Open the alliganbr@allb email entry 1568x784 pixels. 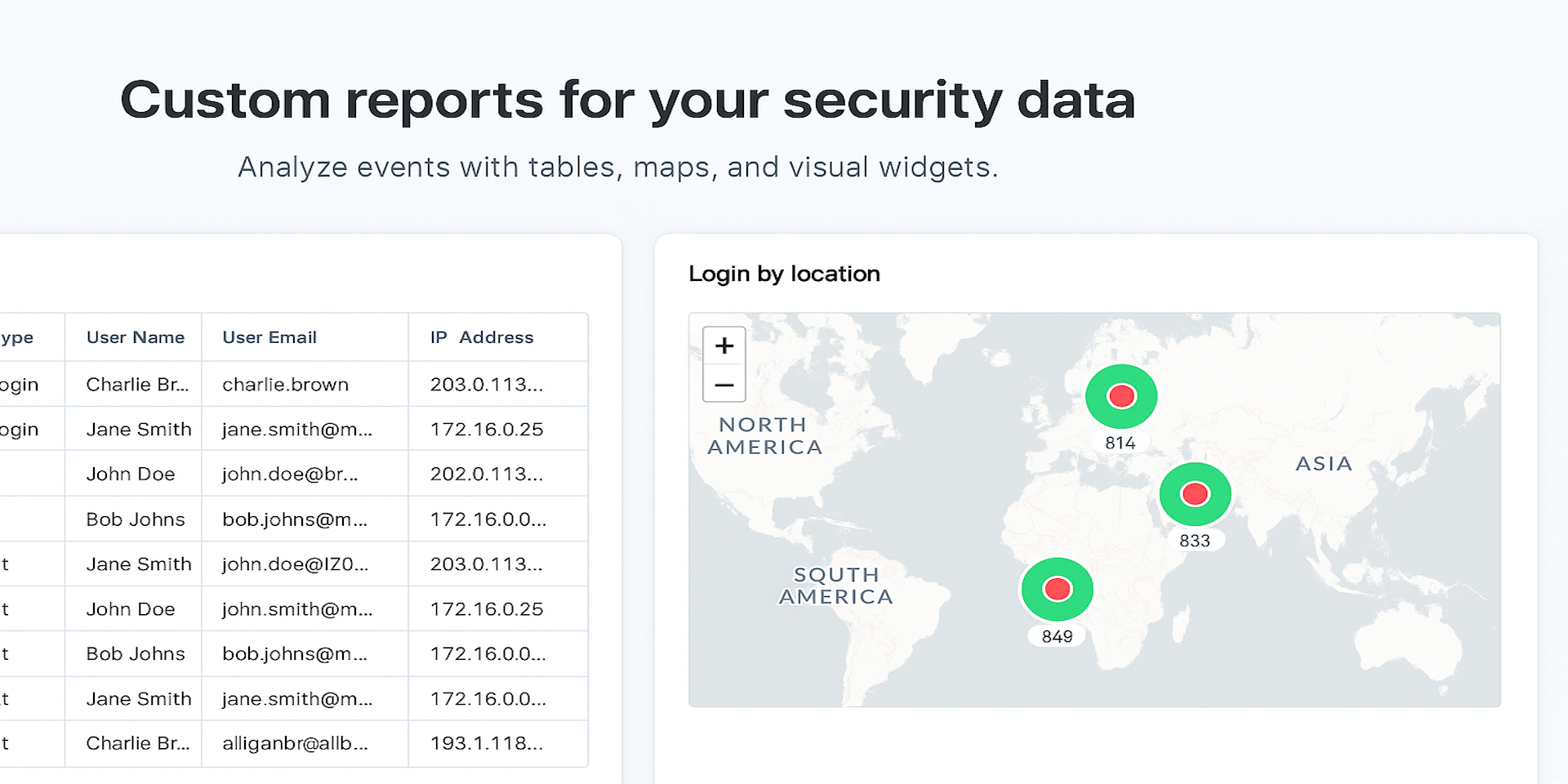(x=295, y=743)
